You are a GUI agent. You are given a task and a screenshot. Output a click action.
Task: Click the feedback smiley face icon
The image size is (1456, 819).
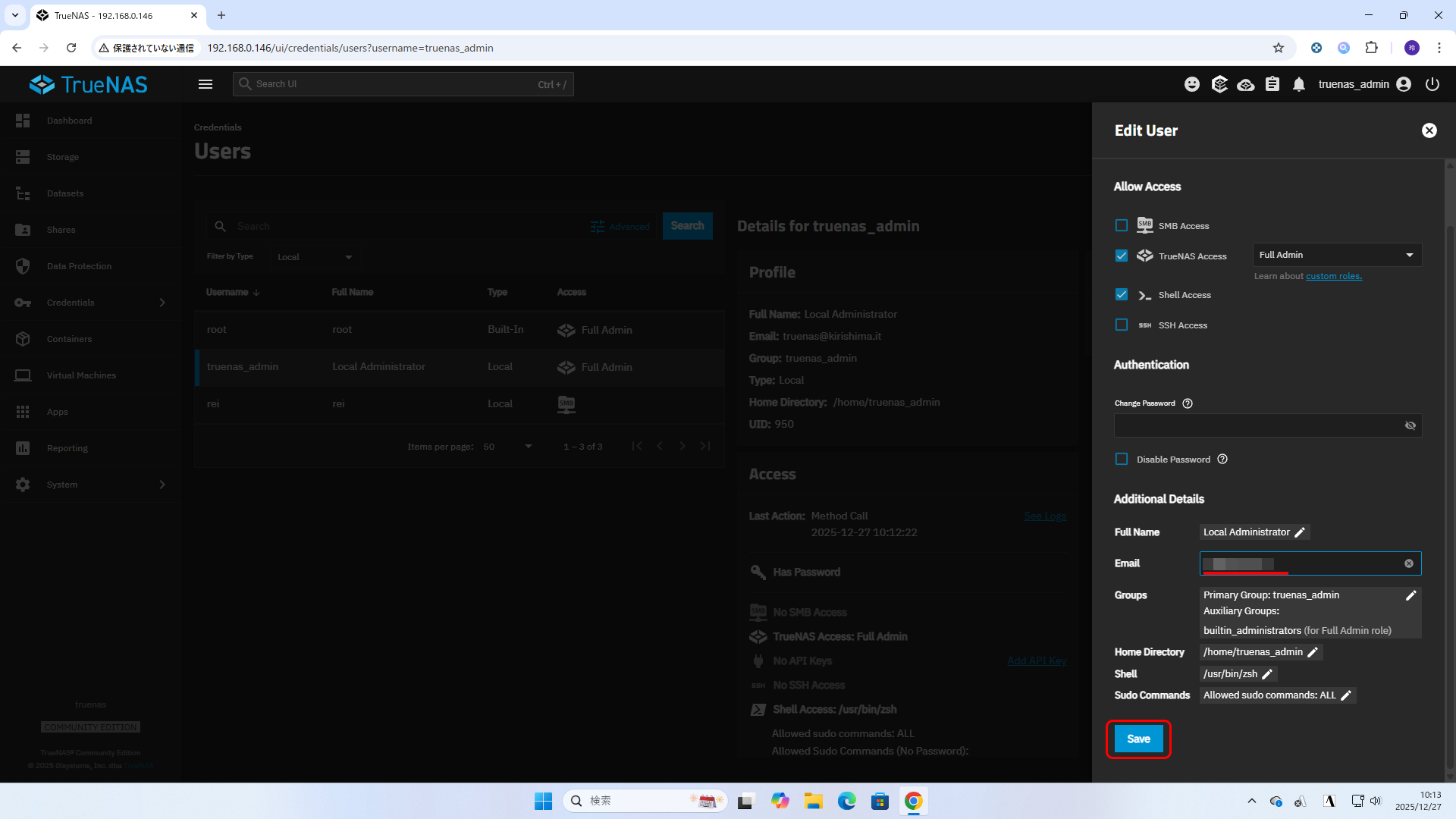1192,84
